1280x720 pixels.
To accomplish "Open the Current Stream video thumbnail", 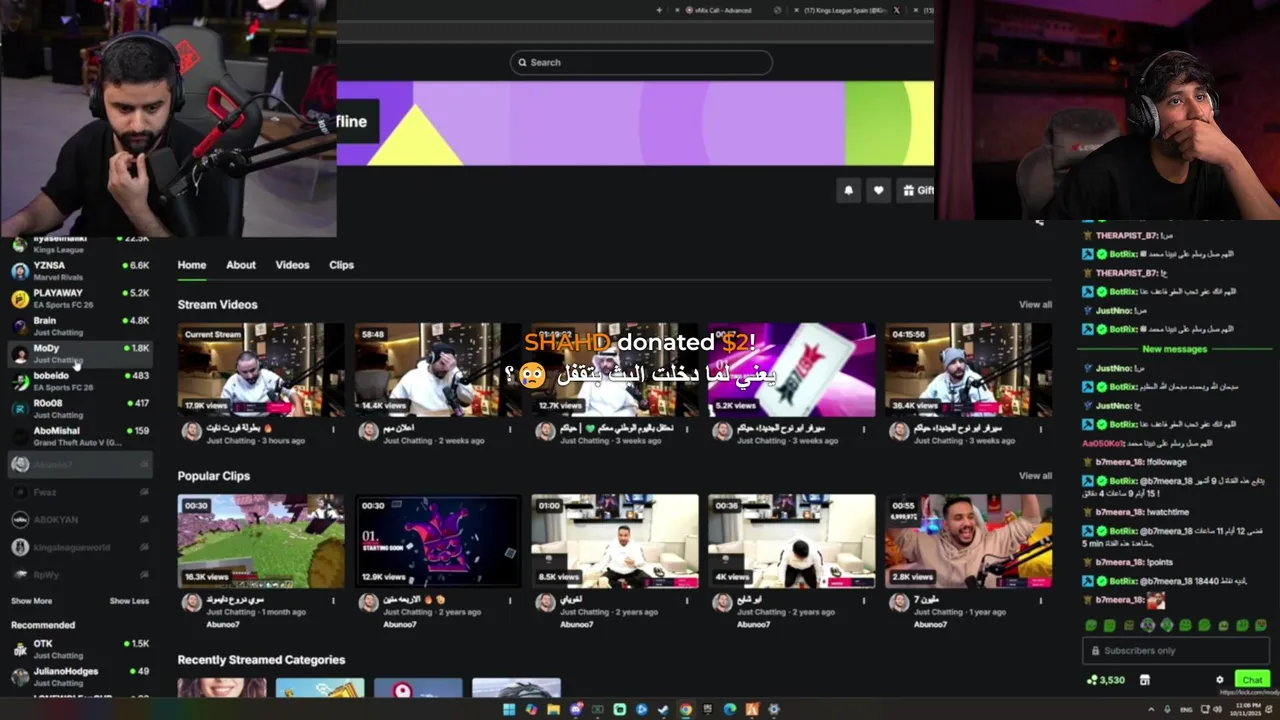I will pyautogui.click(x=261, y=369).
